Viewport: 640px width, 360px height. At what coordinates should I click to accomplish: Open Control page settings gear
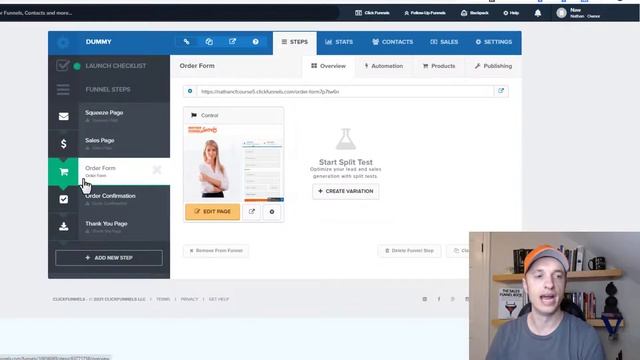(x=272, y=211)
